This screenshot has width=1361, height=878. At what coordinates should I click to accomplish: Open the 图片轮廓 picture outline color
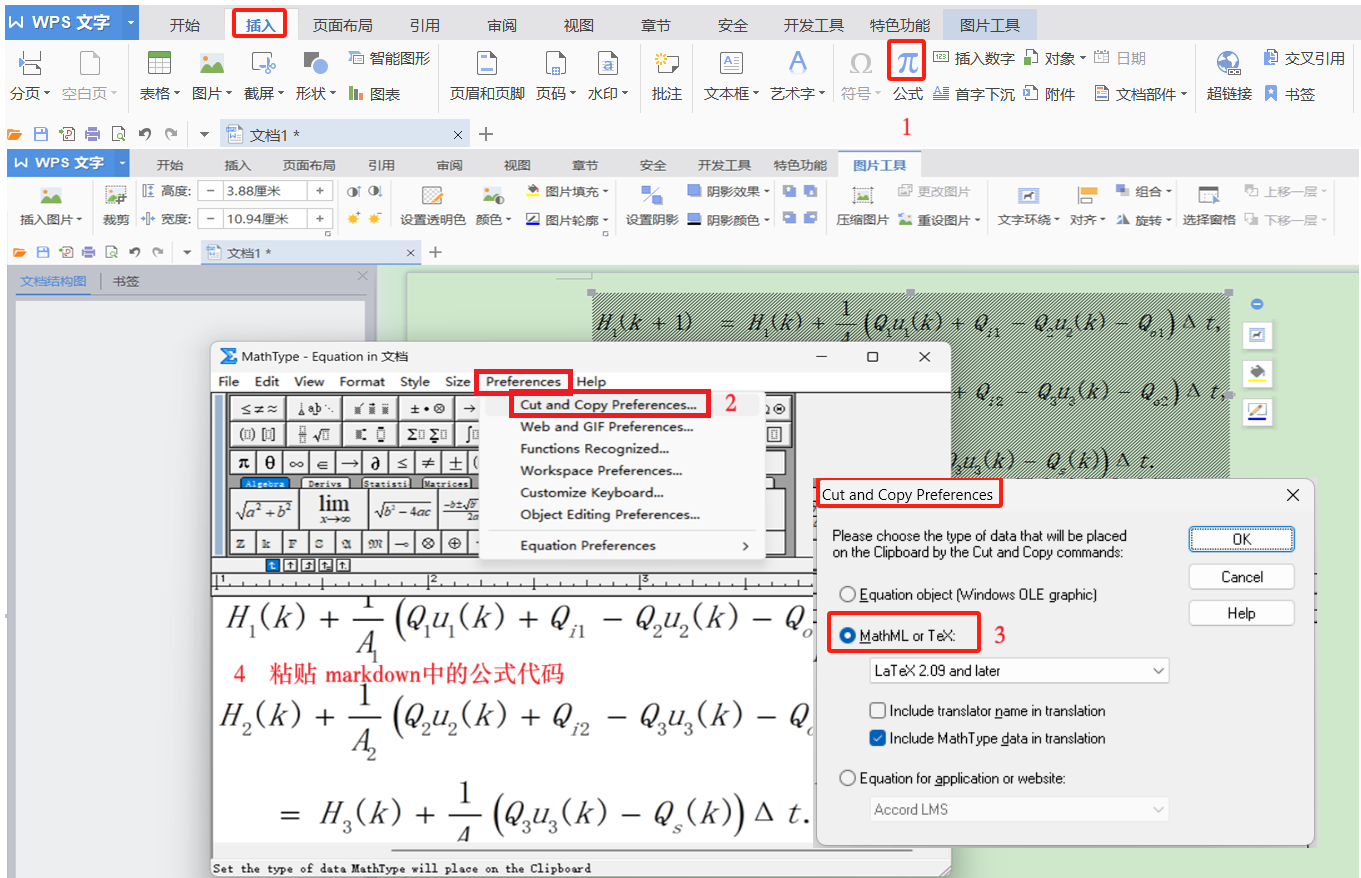(x=567, y=220)
